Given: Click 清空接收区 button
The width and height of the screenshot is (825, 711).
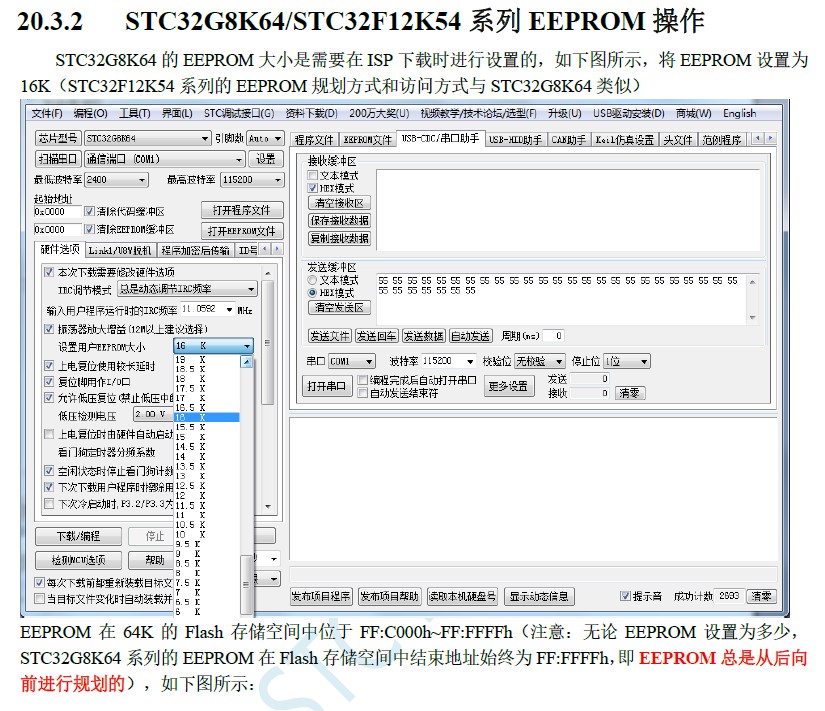Looking at the screenshot, I should (339, 203).
